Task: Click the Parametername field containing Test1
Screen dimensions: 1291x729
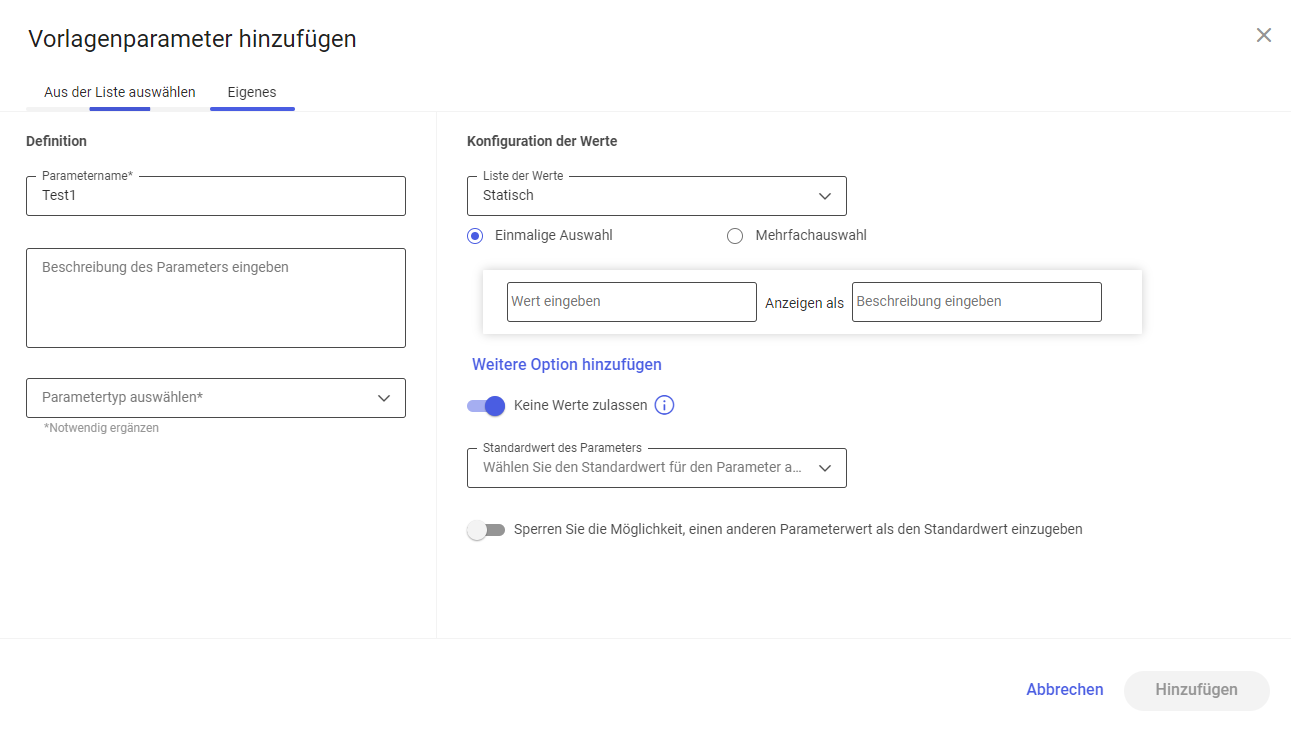Action: click(216, 196)
